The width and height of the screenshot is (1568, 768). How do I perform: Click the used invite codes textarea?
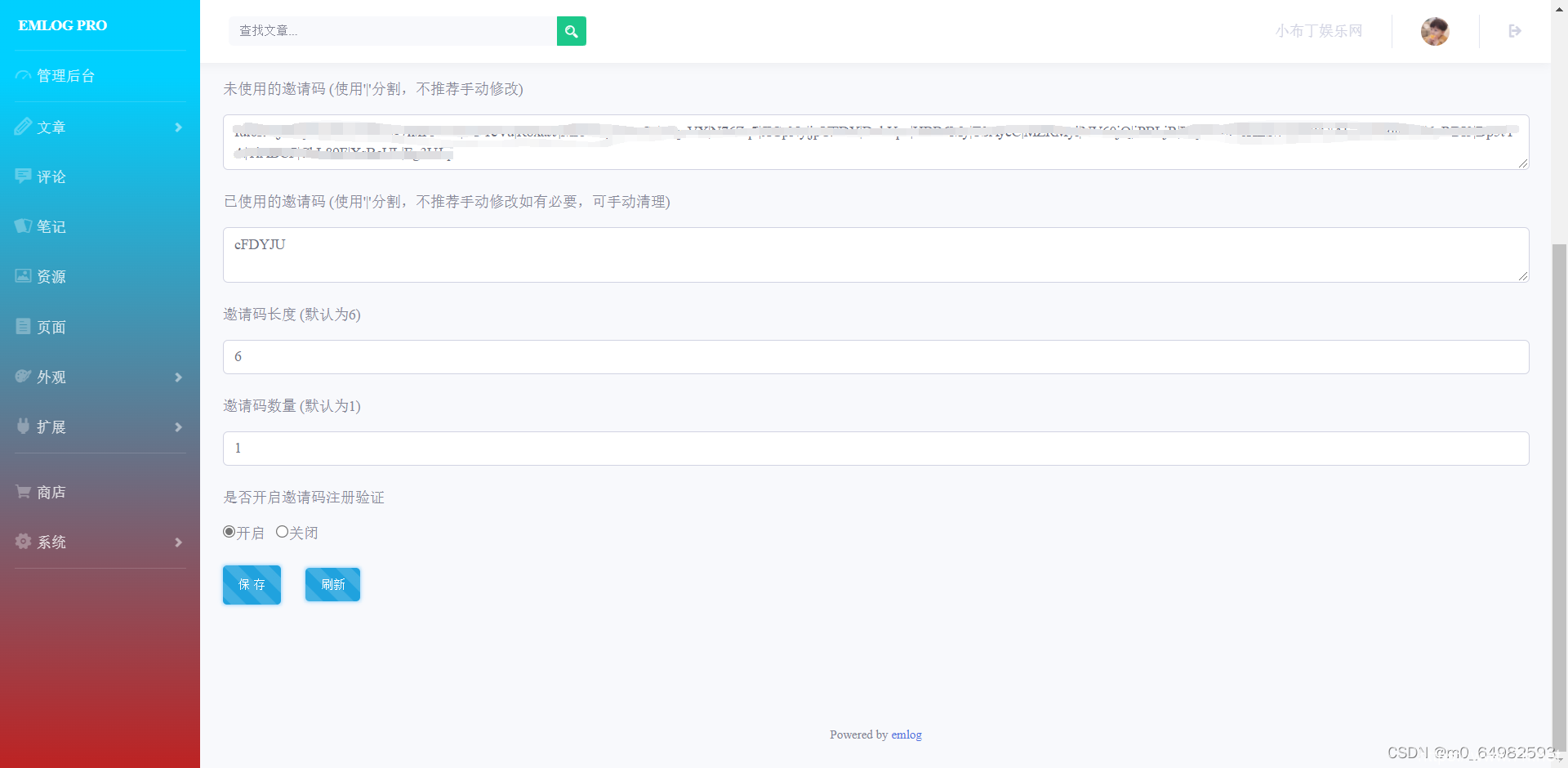coord(875,255)
